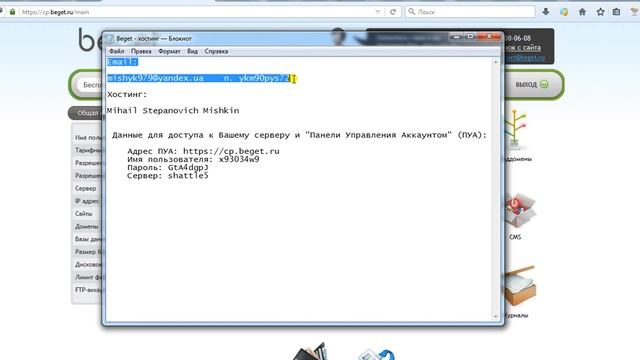
Task: Open Файл menu in Notepad
Action: 117,51
